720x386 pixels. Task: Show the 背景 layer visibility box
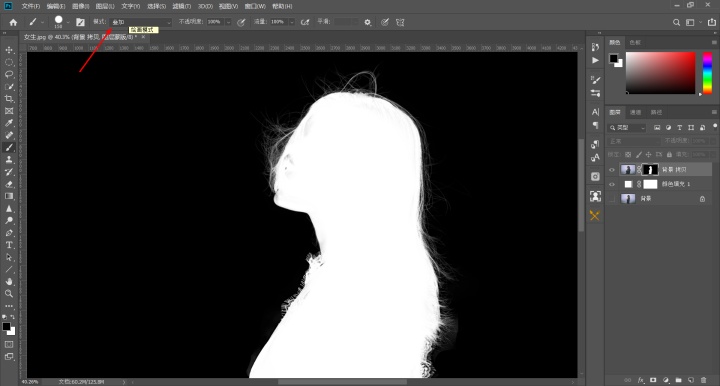pos(612,199)
